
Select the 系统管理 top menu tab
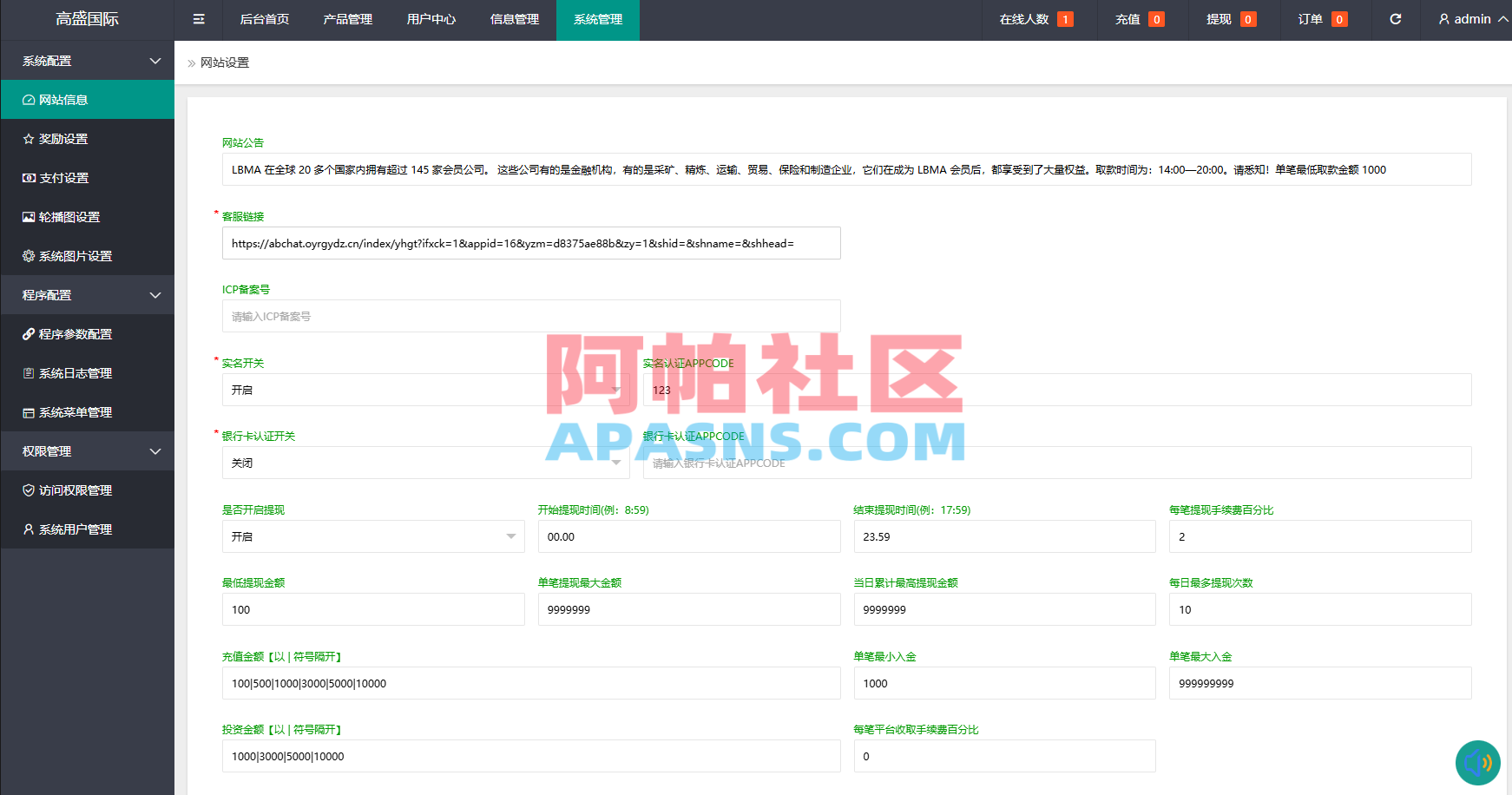598,19
